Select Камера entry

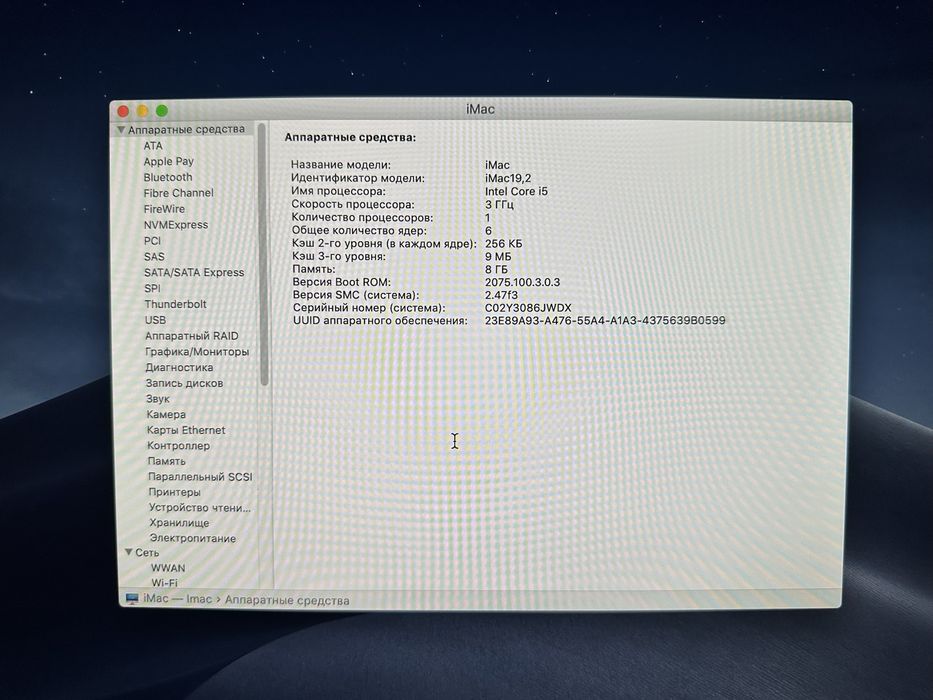pyautogui.click(x=166, y=414)
